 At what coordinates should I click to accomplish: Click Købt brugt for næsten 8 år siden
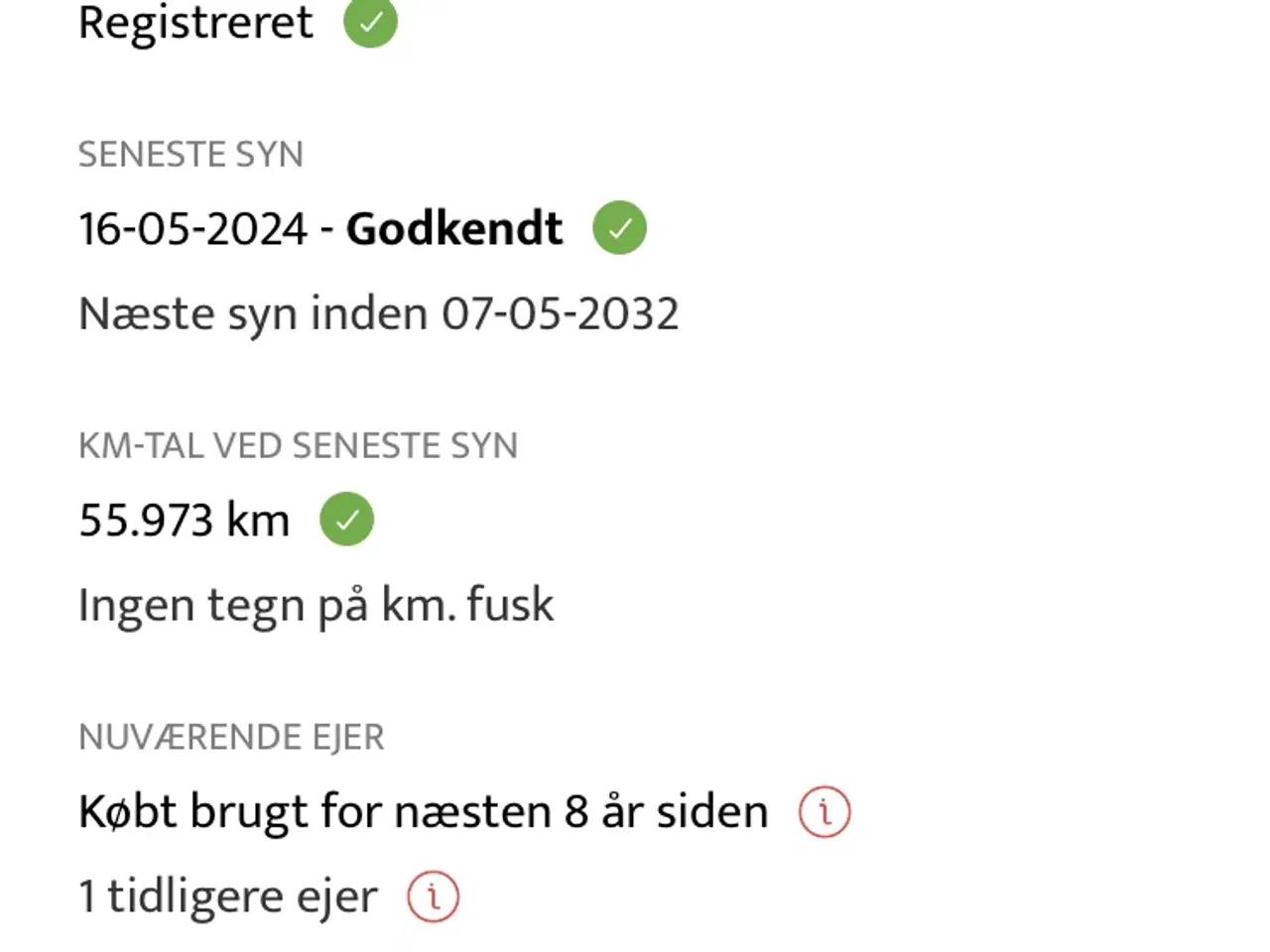click(424, 812)
